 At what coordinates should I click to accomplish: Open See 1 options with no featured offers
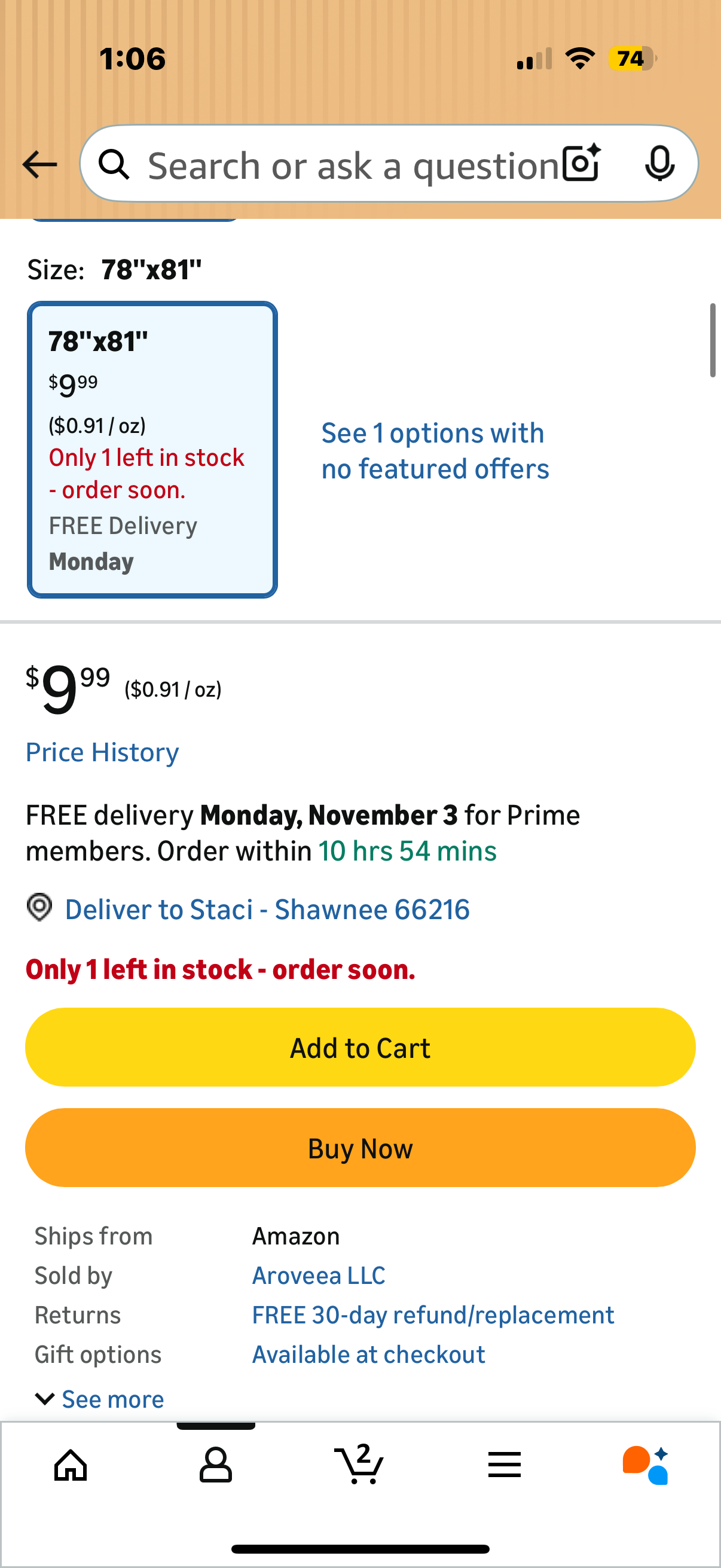tap(435, 451)
